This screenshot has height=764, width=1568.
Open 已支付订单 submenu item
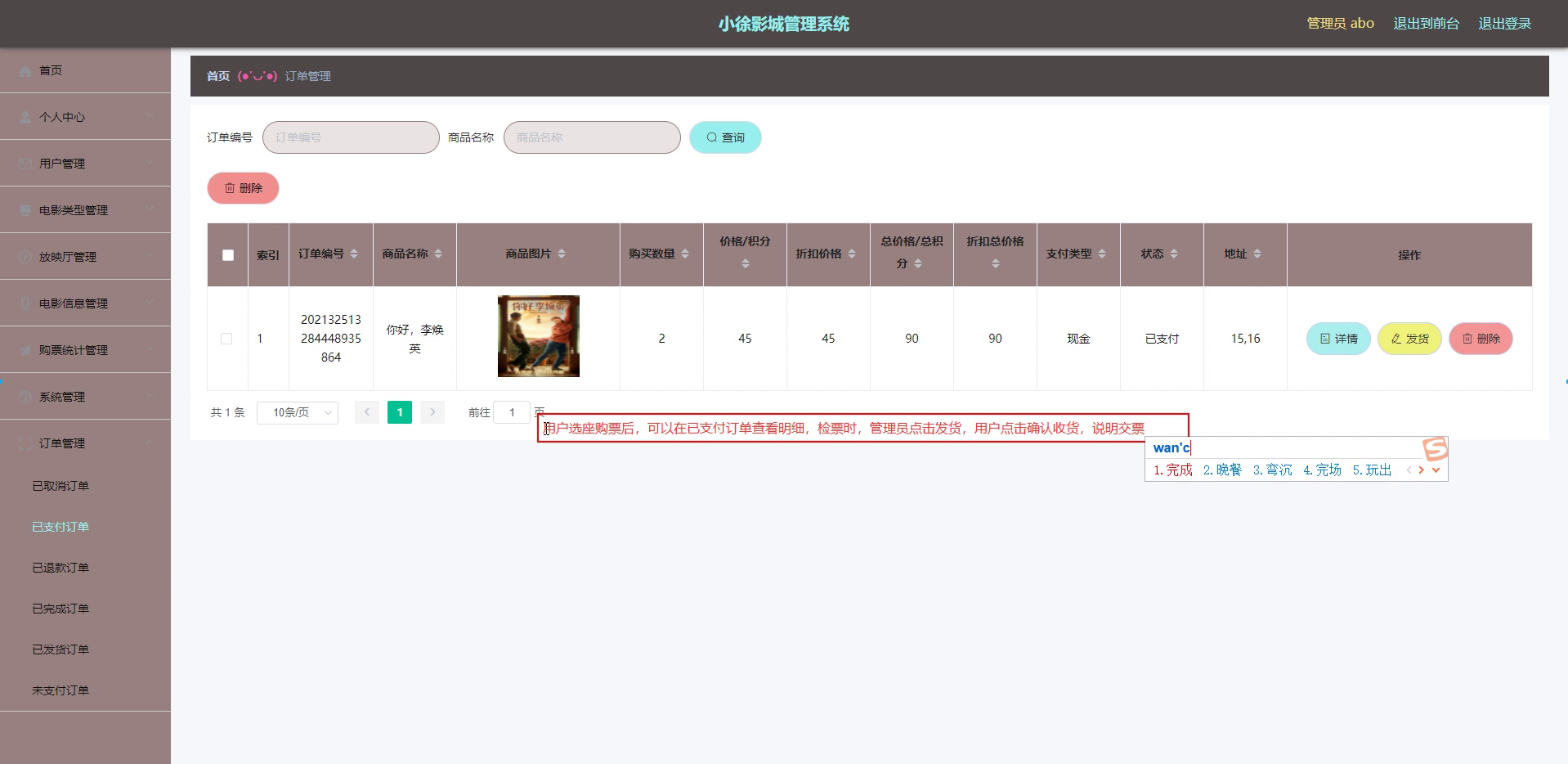pos(60,527)
